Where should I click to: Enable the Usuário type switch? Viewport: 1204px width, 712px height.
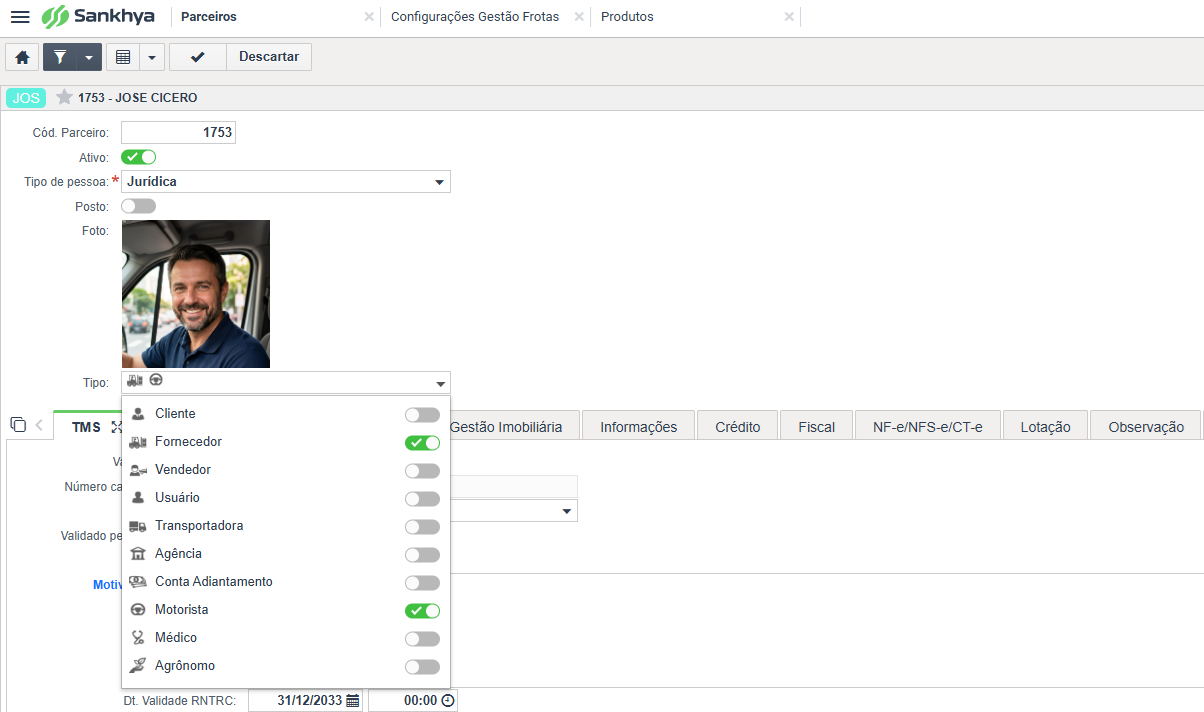pyautogui.click(x=422, y=499)
